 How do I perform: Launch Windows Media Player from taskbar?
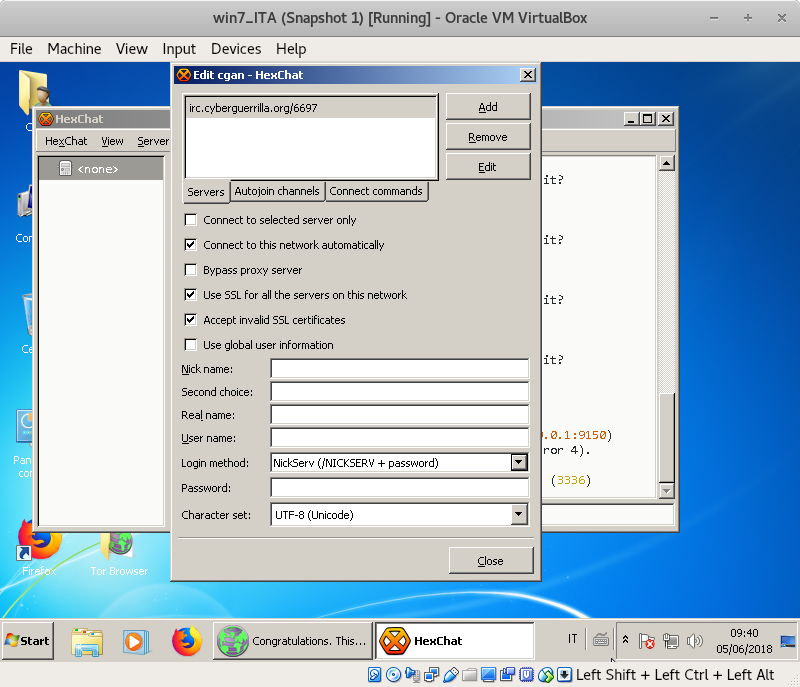click(x=136, y=641)
